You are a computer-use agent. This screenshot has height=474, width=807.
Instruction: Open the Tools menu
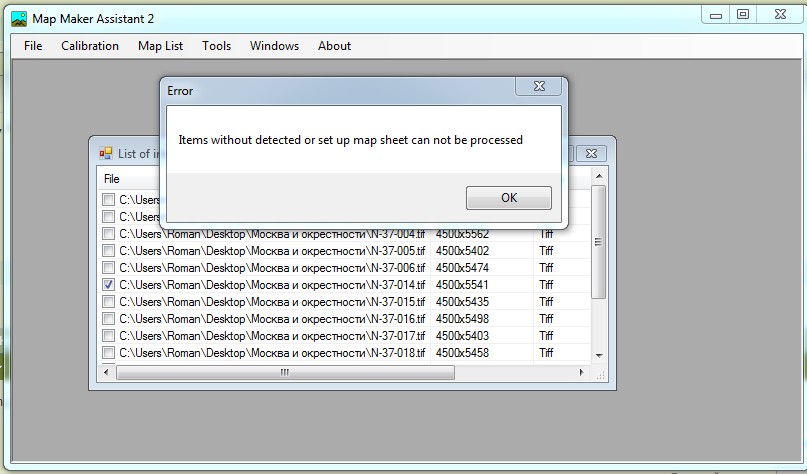click(x=216, y=46)
